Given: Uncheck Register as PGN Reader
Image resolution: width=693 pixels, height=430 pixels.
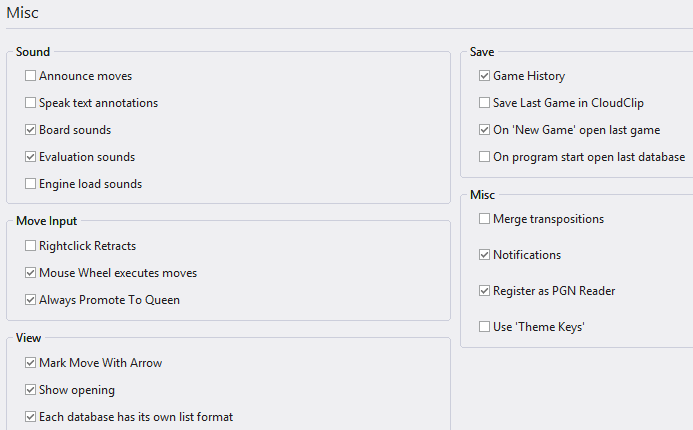Looking at the screenshot, I should click(485, 291).
